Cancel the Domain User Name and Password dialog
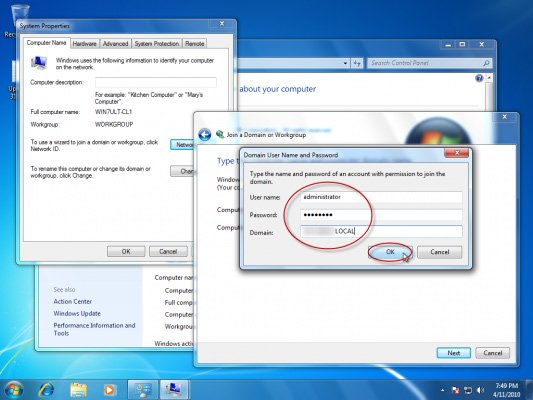Image resolution: width=533 pixels, height=400 pixels. (440, 252)
